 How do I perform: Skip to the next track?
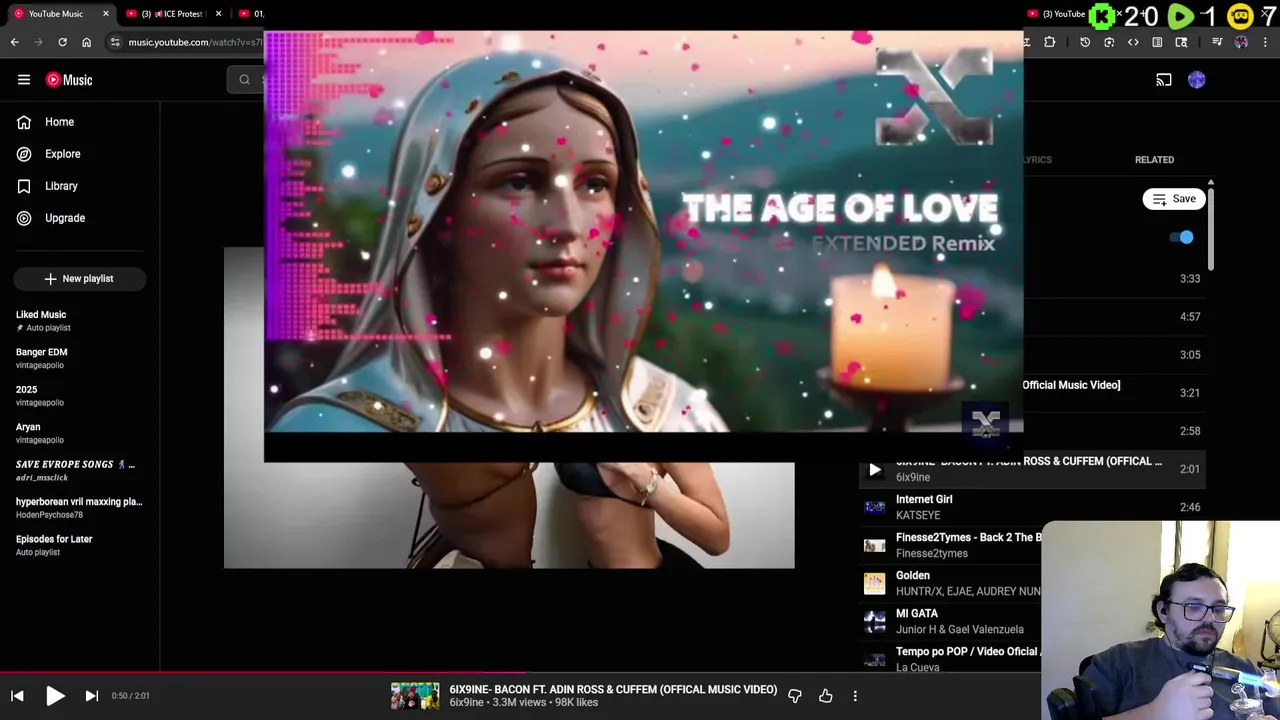click(x=91, y=696)
